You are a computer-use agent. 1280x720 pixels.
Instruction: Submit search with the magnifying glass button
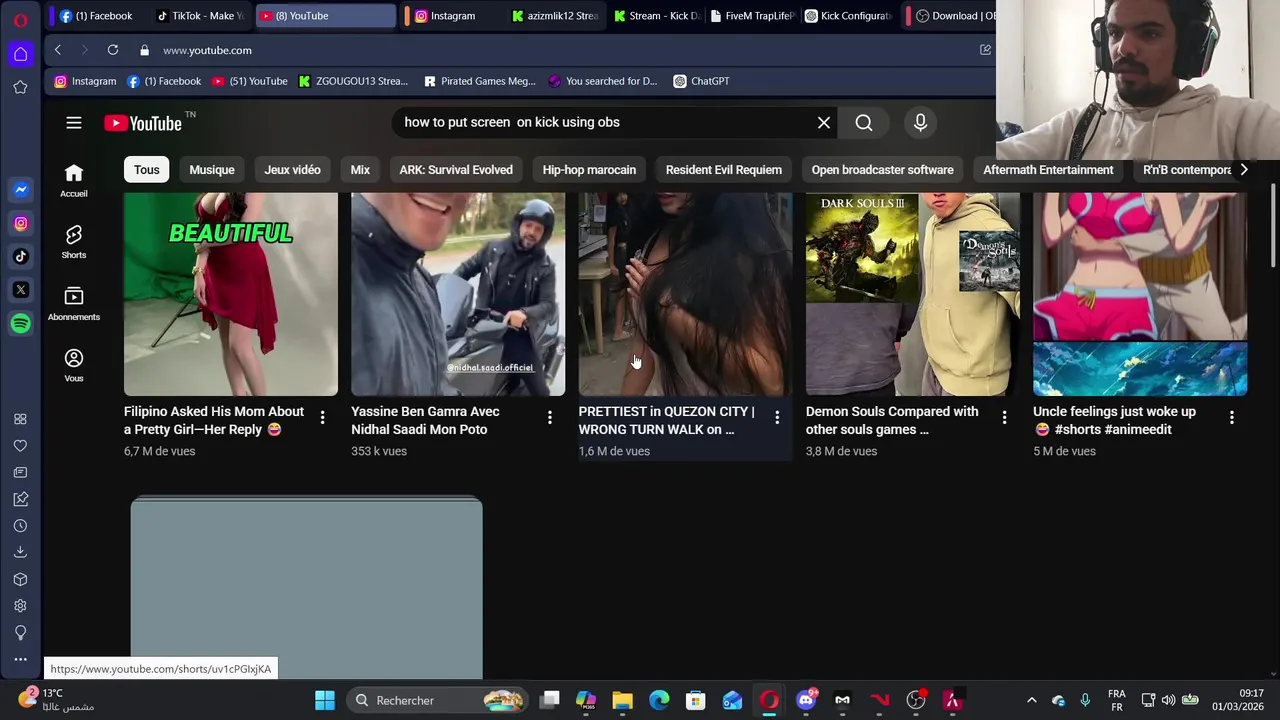click(x=864, y=122)
